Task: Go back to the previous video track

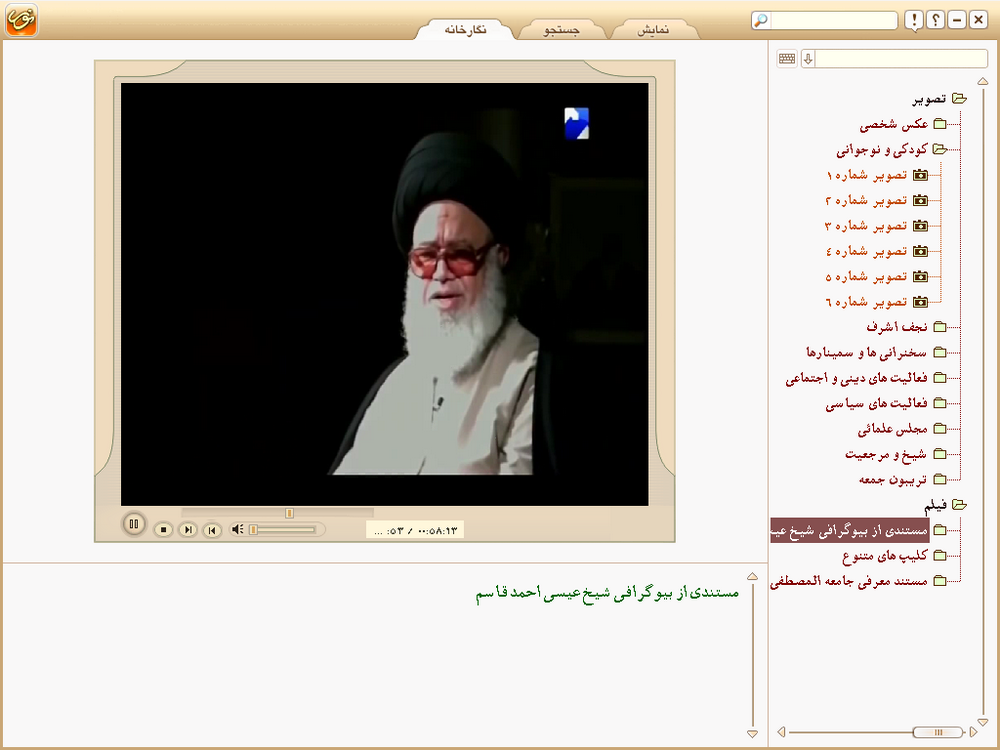Action: [x=212, y=529]
